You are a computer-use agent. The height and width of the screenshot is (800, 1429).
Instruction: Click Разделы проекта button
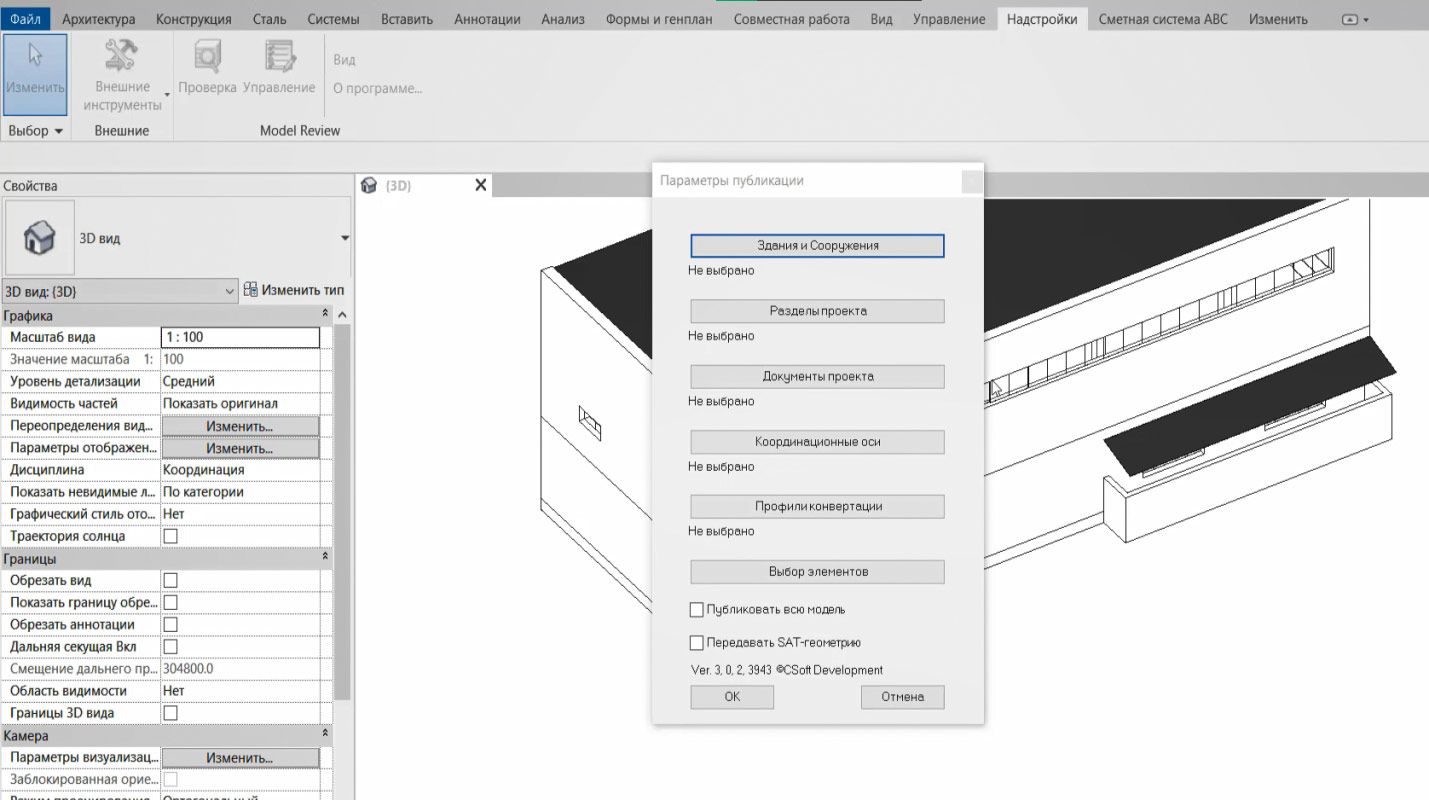point(817,311)
